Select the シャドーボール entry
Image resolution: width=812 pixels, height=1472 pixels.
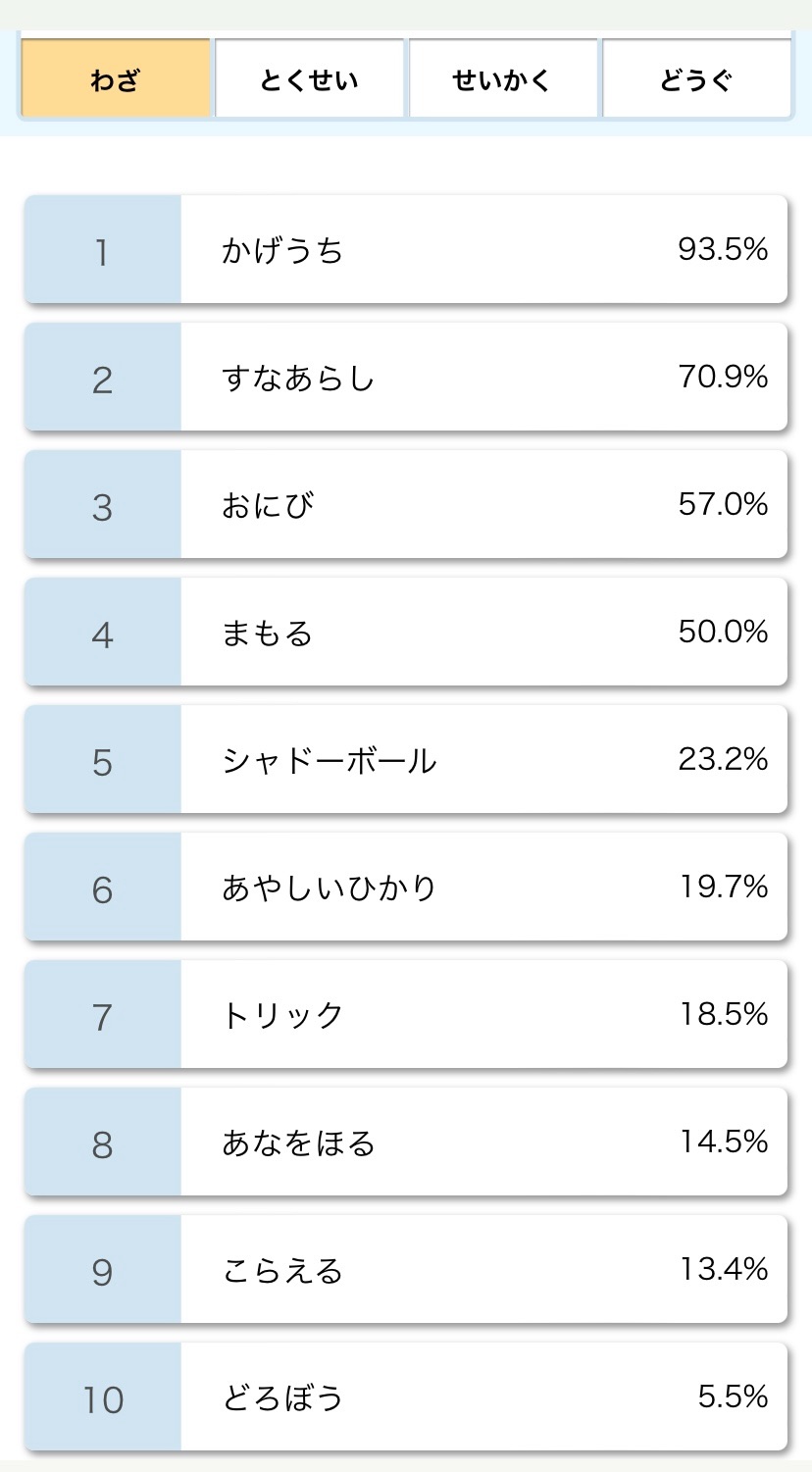pyautogui.click(x=406, y=759)
